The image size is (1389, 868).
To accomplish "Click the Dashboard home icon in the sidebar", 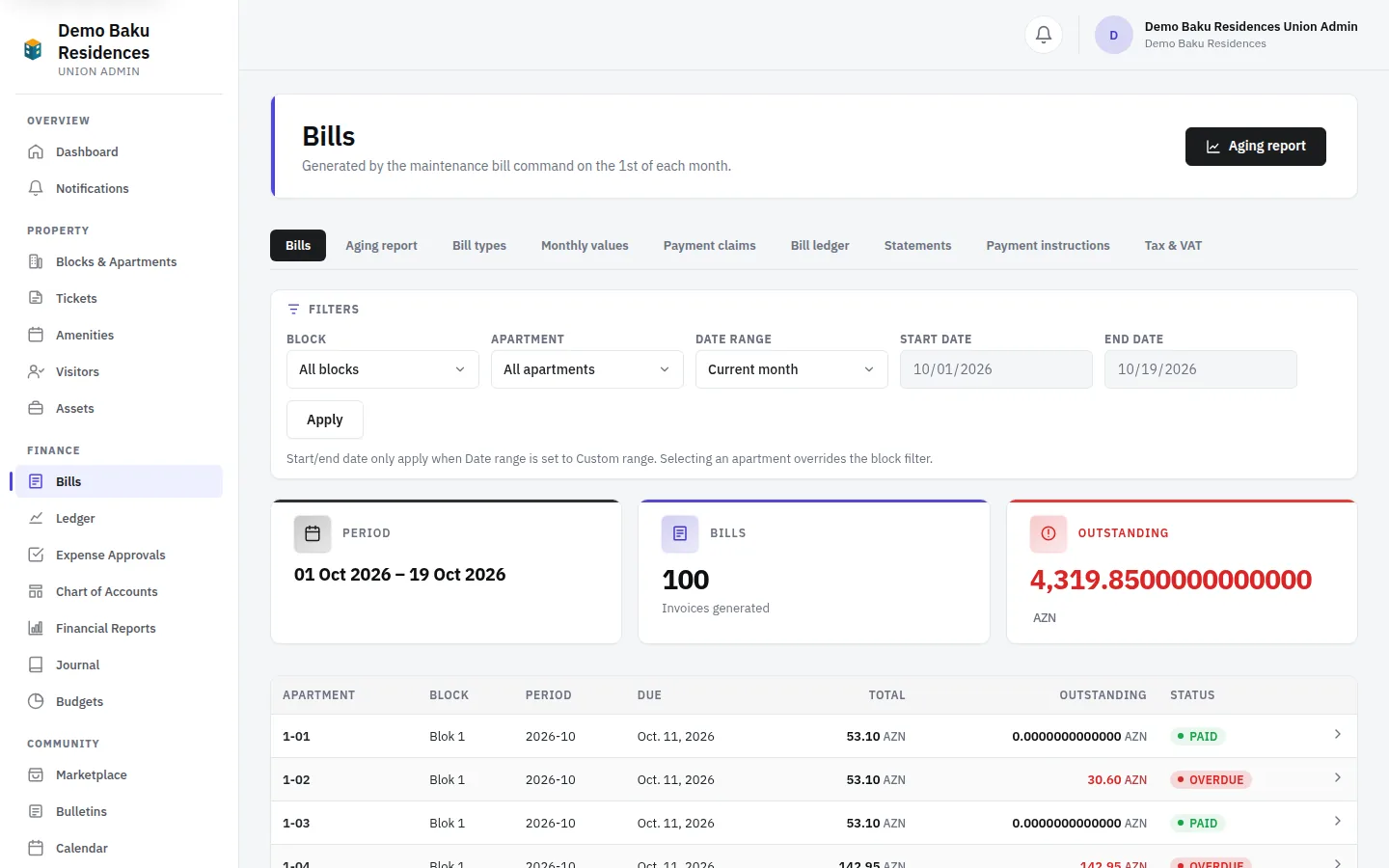I will pyautogui.click(x=36, y=151).
